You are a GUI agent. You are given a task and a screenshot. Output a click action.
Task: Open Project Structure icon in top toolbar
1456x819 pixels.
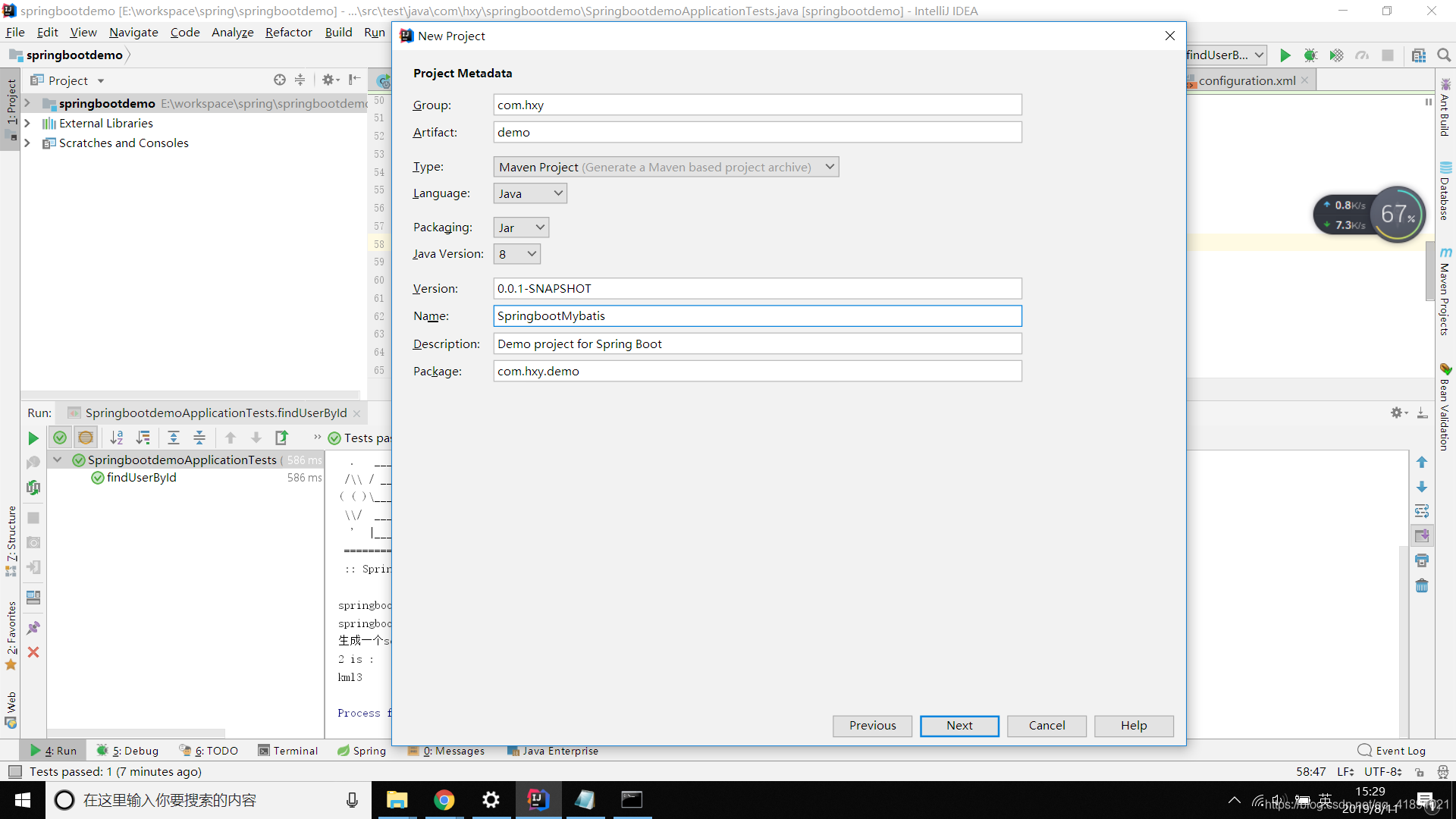click(x=1419, y=55)
